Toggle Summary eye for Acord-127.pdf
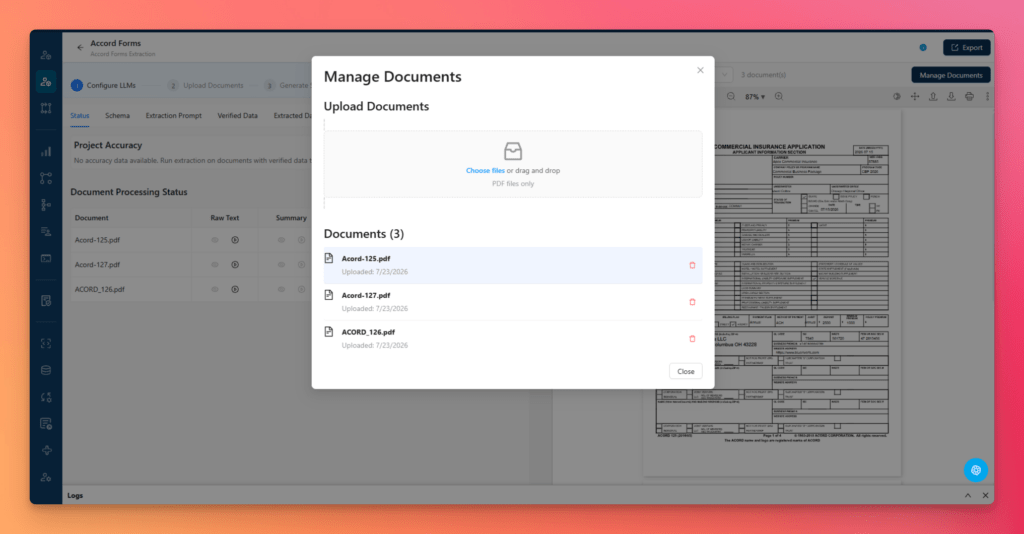 (x=281, y=265)
